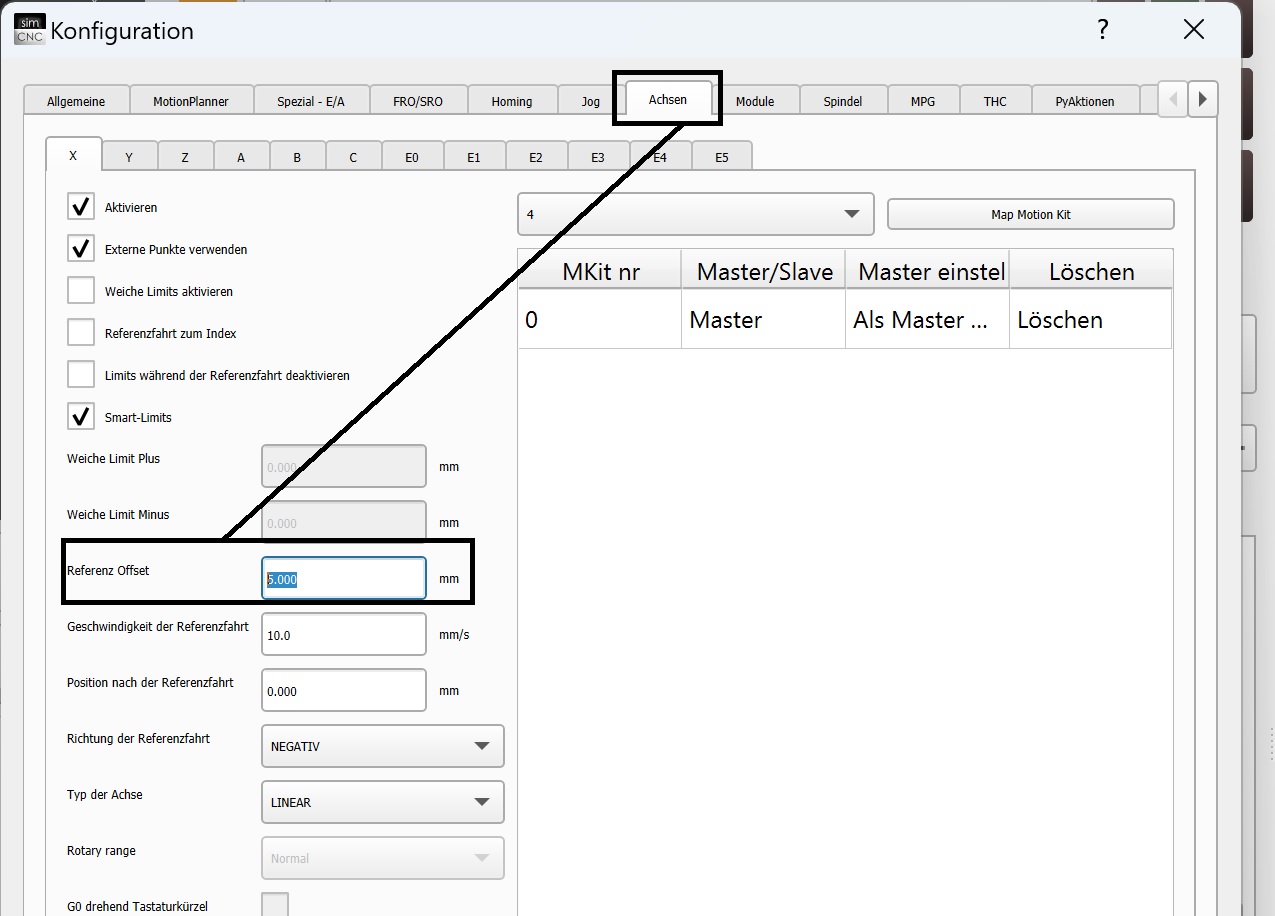Click the help question mark icon
The width and height of the screenshot is (1275, 916).
pyautogui.click(x=1102, y=30)
